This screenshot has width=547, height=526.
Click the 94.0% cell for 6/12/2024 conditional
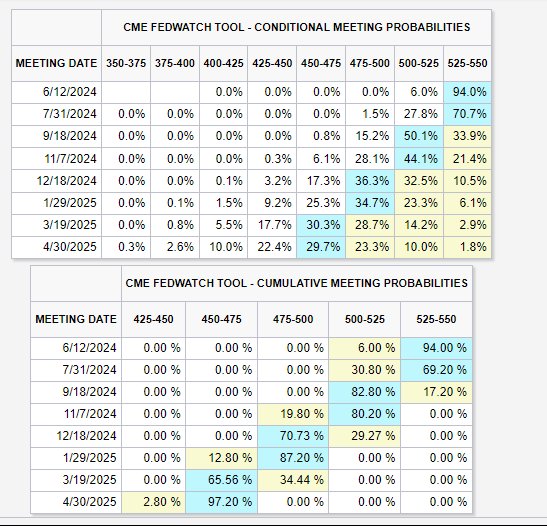467,92
